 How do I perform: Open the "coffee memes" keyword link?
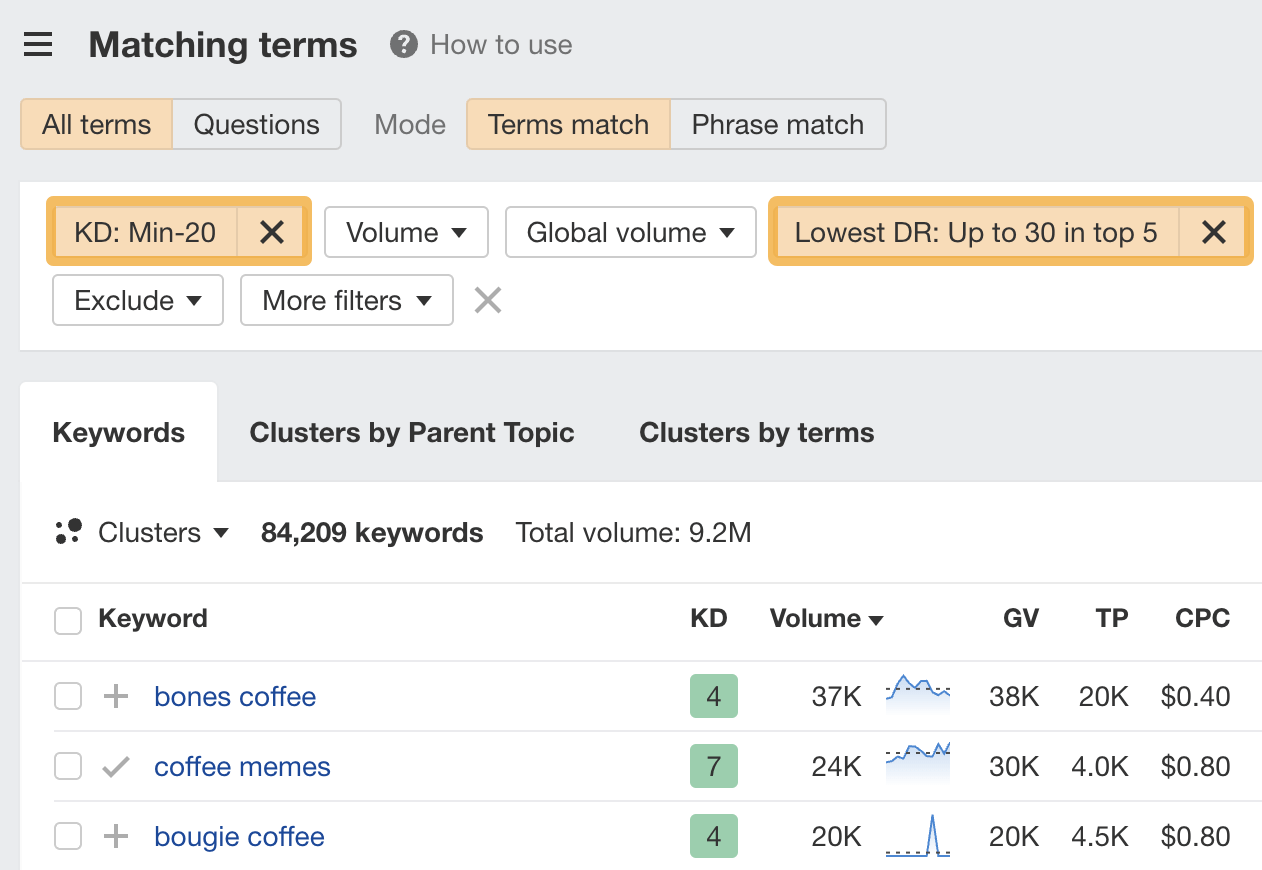point(242,766)
